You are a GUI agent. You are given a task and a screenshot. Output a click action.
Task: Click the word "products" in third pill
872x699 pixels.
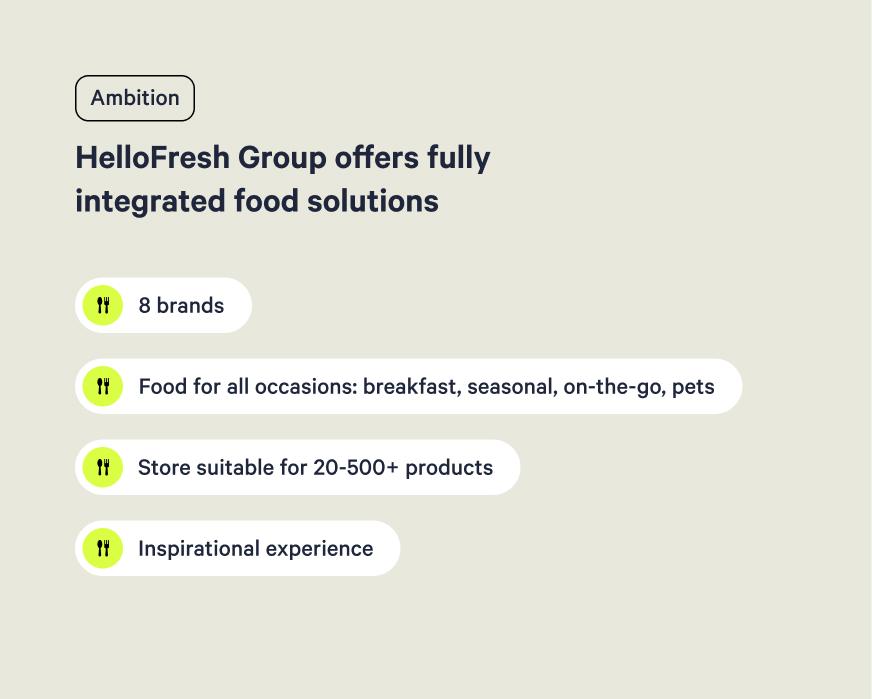[449, 468]
